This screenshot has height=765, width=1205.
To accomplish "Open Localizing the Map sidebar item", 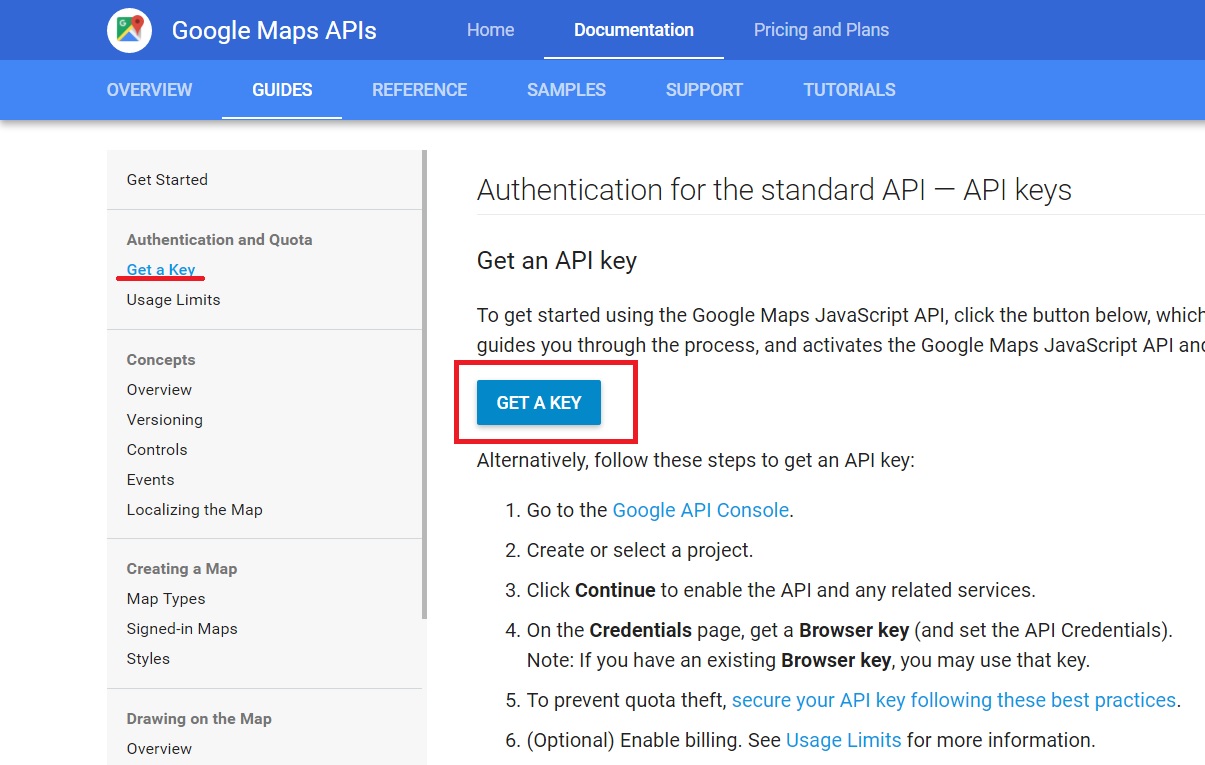I will coord(194,510).
